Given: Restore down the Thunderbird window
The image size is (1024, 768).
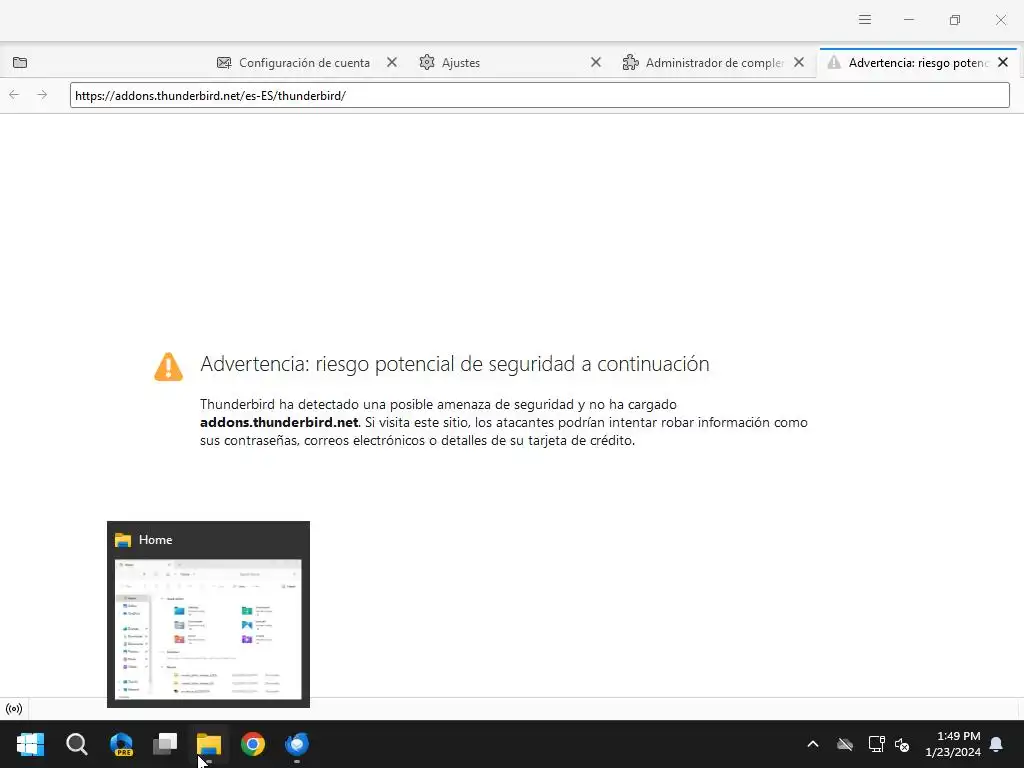Looking at the screenshot, I should point(955,20).
